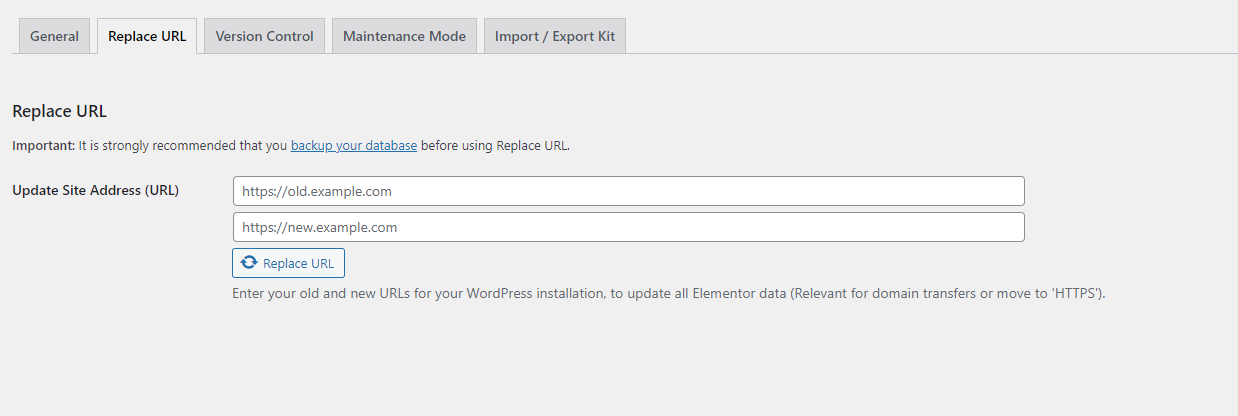The image size is (1238, 416).
Task: Click the word 'HTTPS' in helper text
Action: click(1079, 294)
